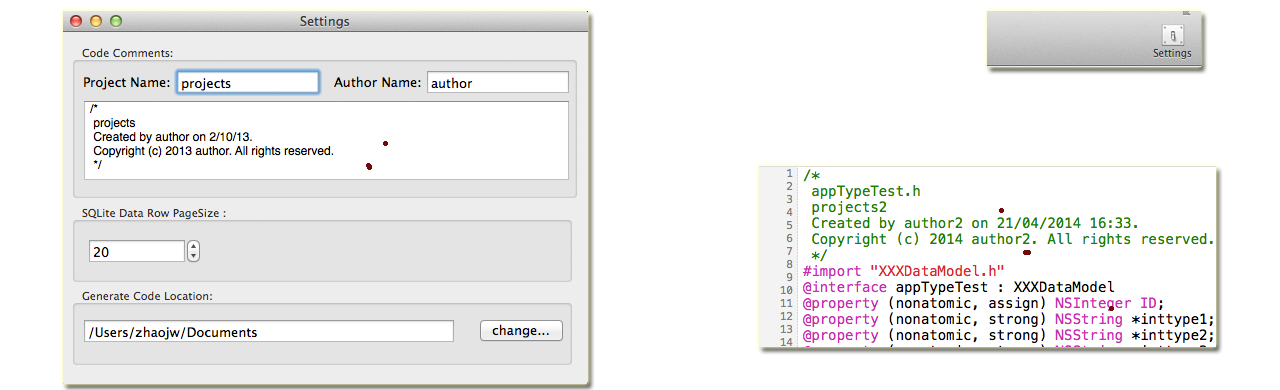Click the 'Author Name:' label

pyautogui.click(x=377, y=83)
